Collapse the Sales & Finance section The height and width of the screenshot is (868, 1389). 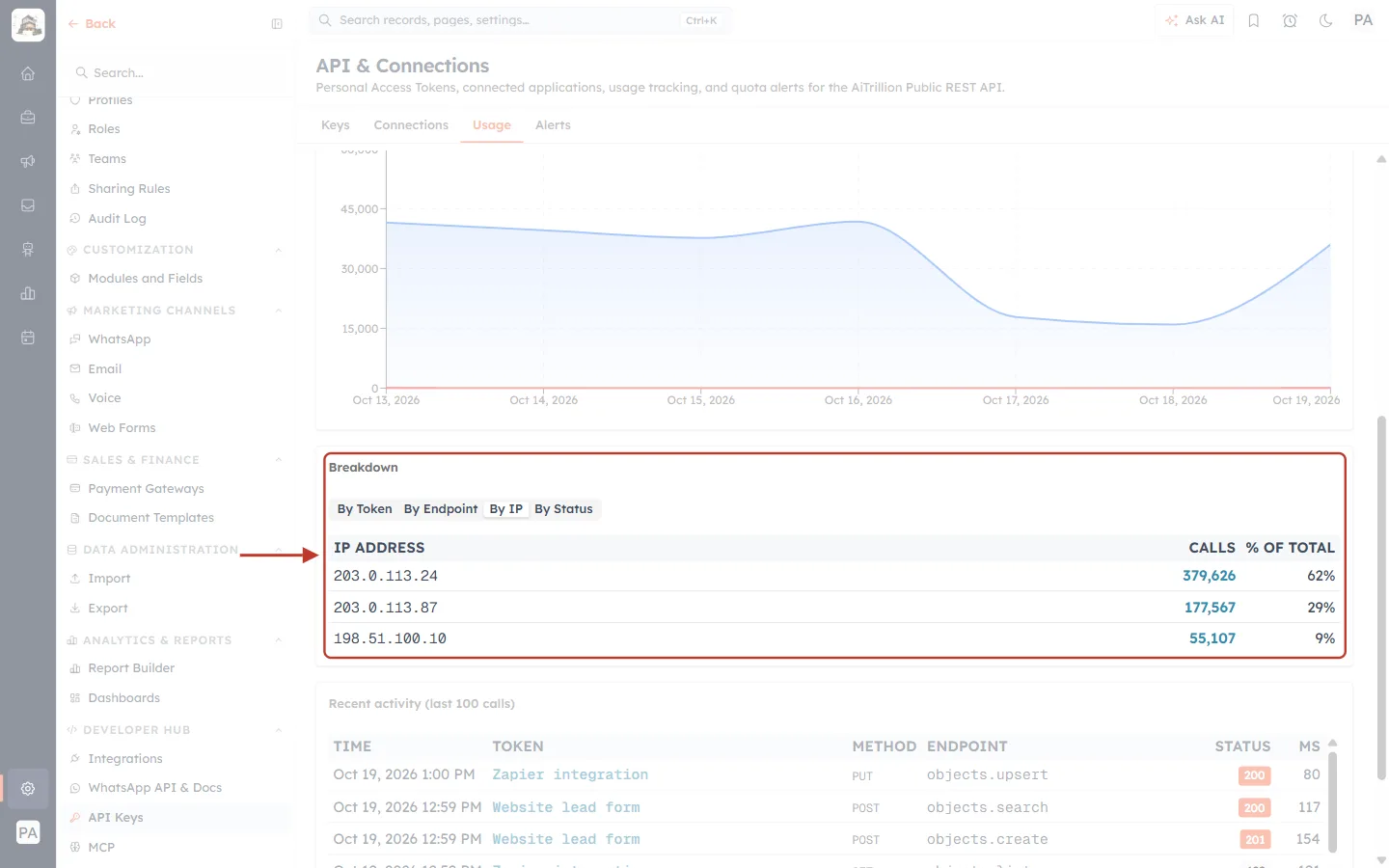(x=278, y=460)
